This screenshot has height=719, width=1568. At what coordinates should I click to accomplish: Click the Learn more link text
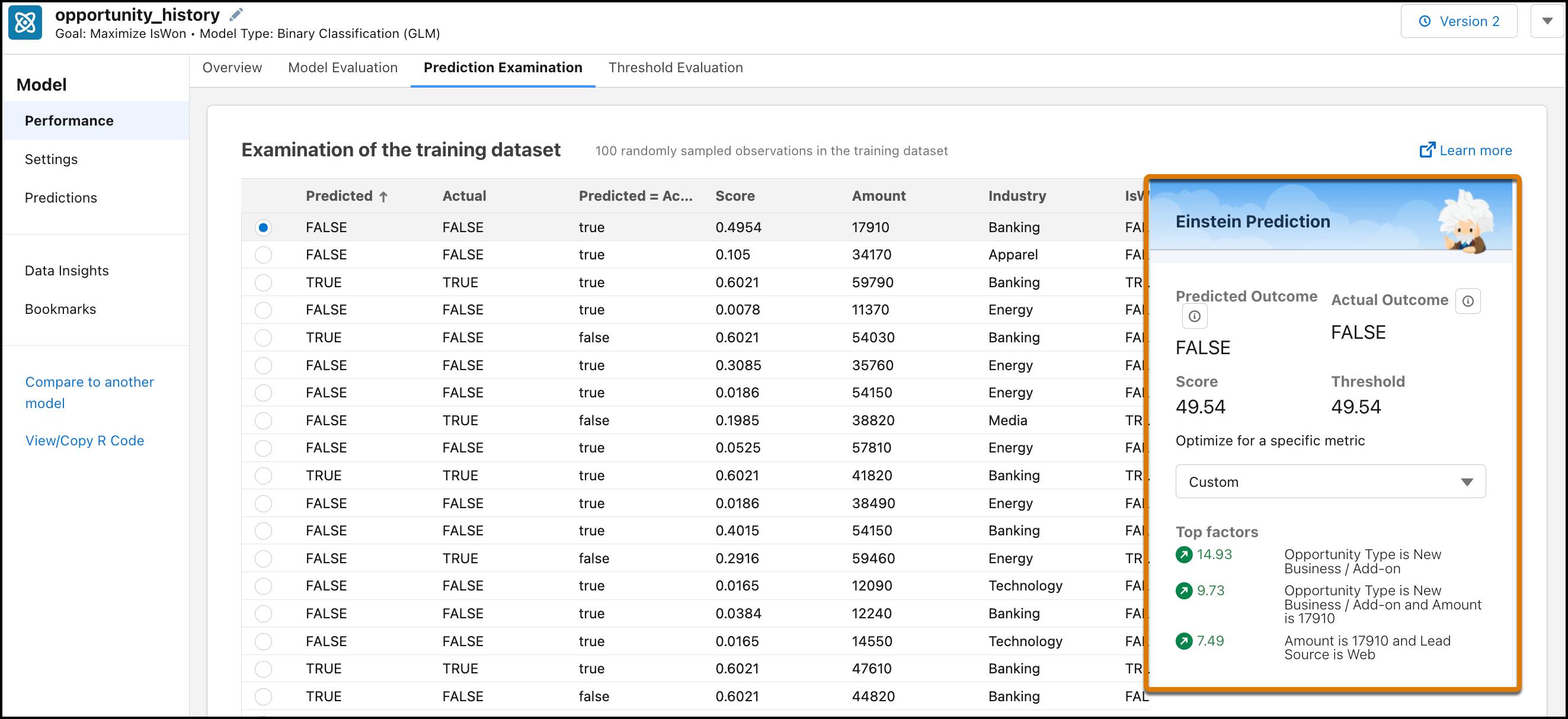click(x=1476, y=150)
